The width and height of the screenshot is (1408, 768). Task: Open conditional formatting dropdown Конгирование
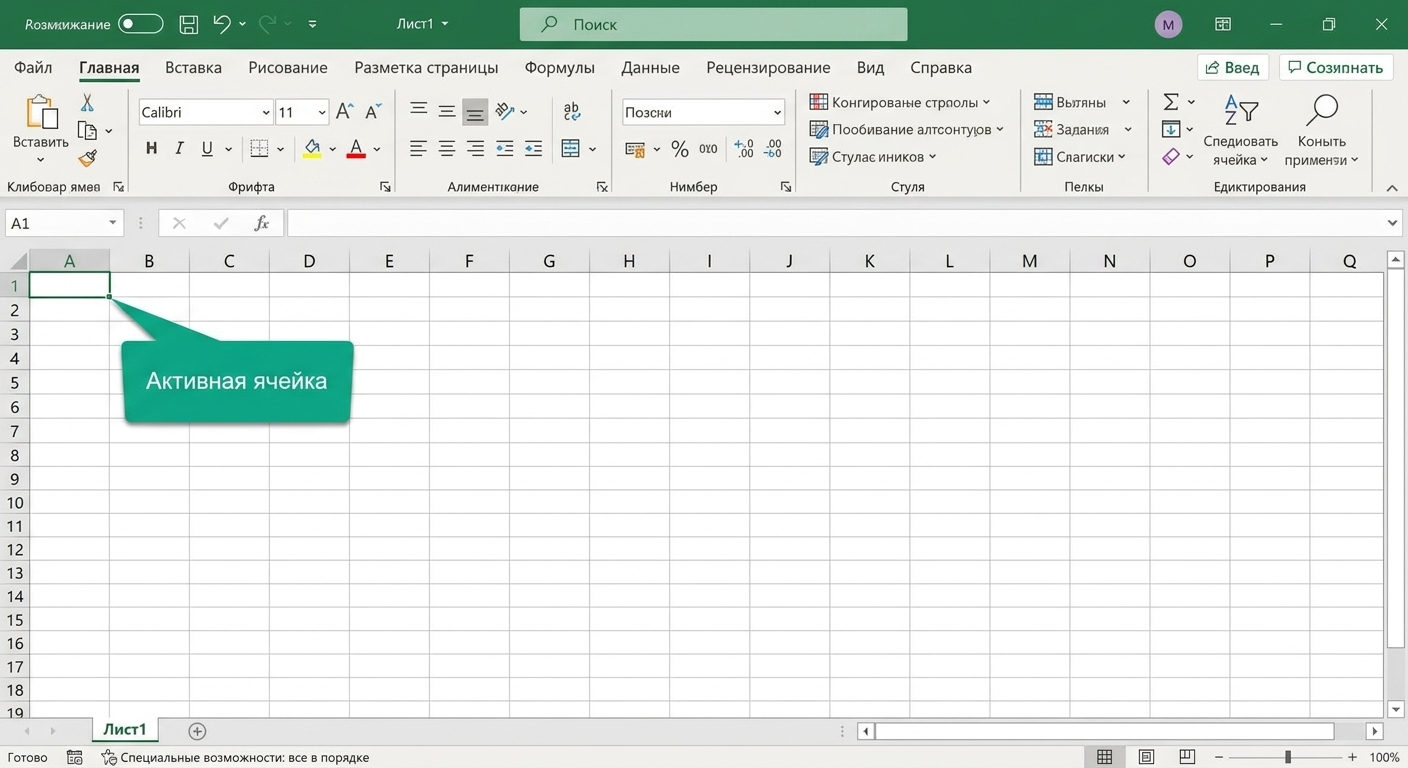(900, 102)
